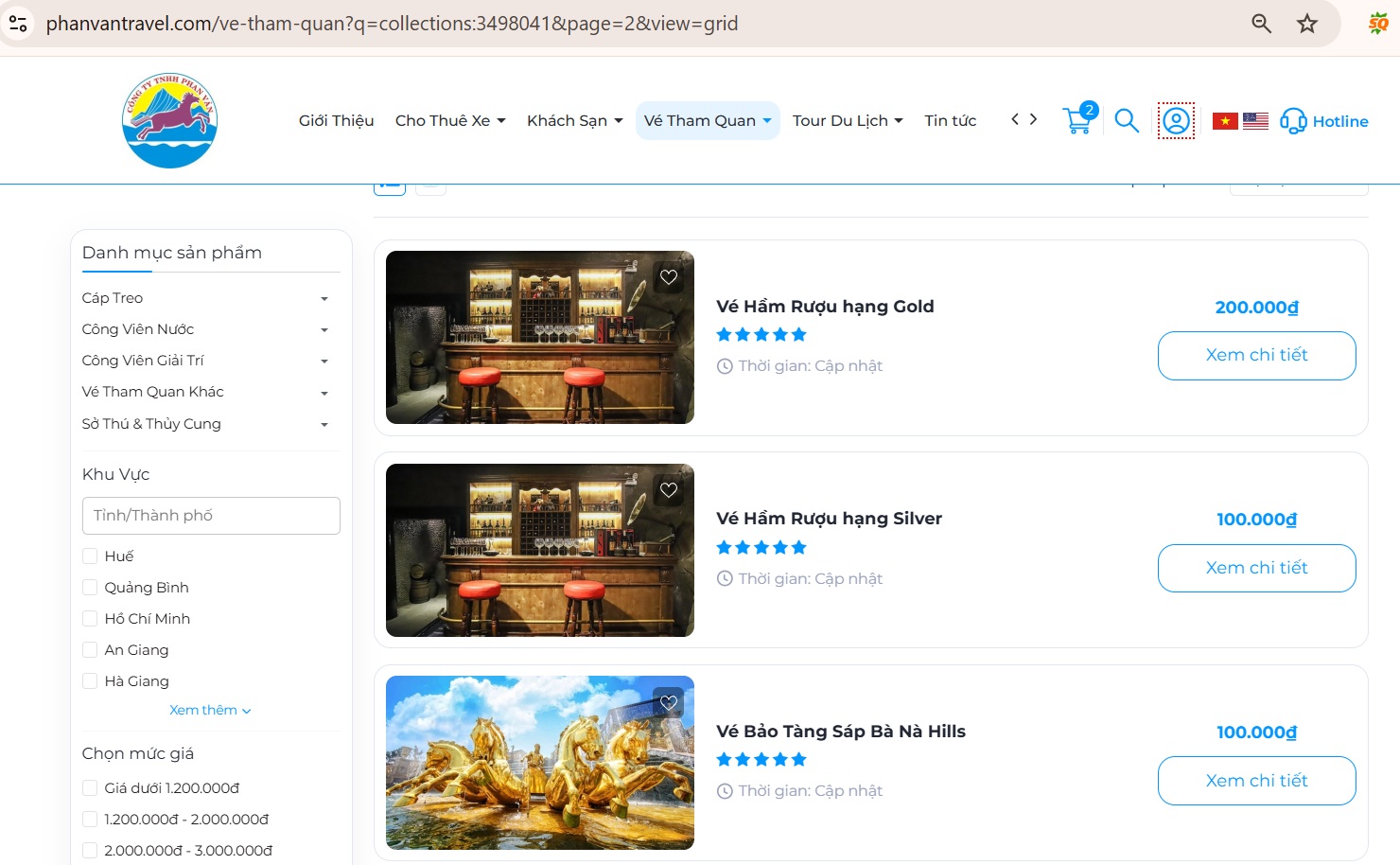The image size is (1400, 865).
Task: Open the account profile icon
Action: coord(1175,121)
